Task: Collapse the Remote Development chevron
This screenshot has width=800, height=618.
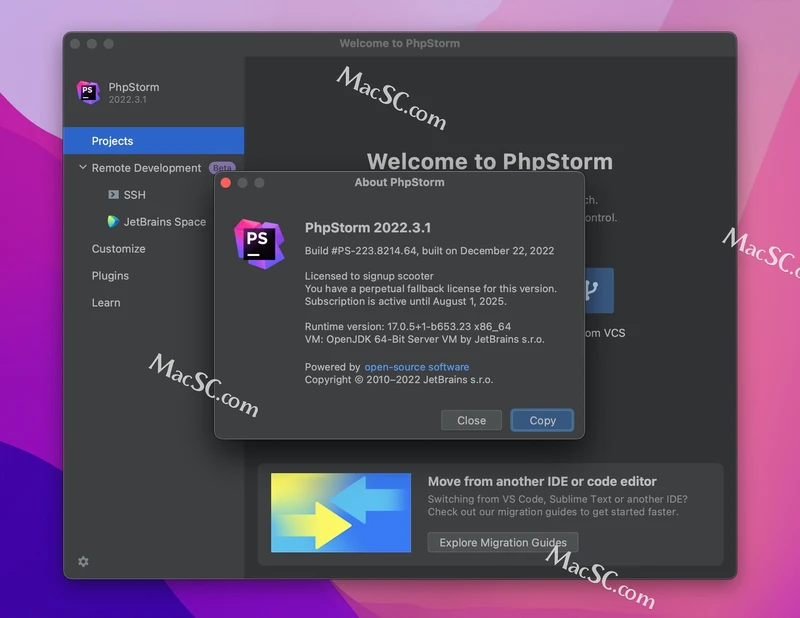Action: click(83, 168)
